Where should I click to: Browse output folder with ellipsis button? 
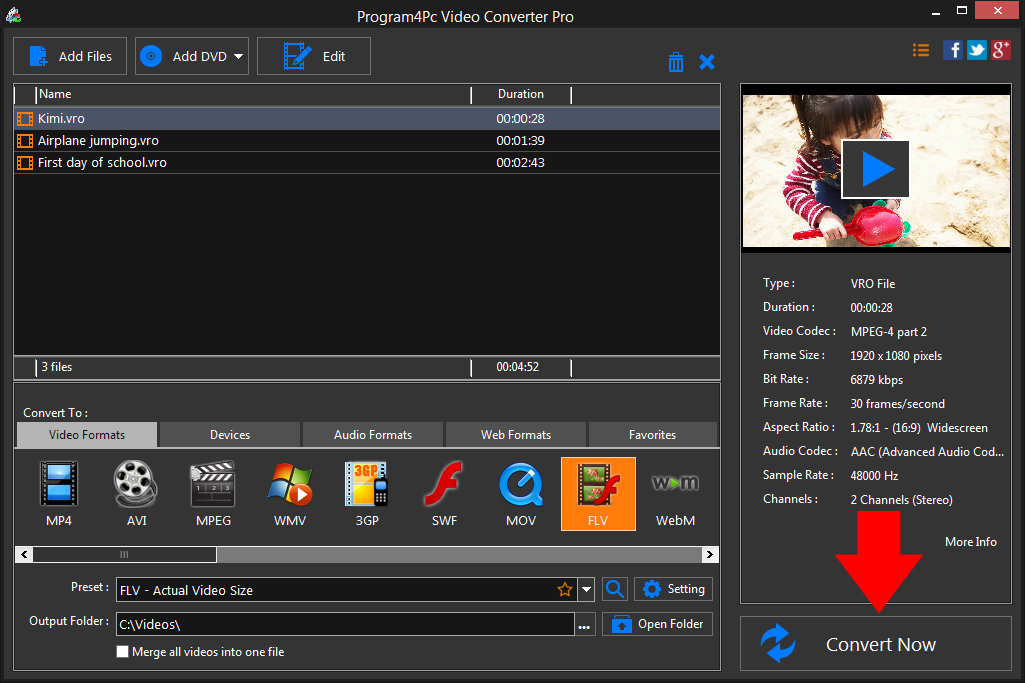[585, 626]
